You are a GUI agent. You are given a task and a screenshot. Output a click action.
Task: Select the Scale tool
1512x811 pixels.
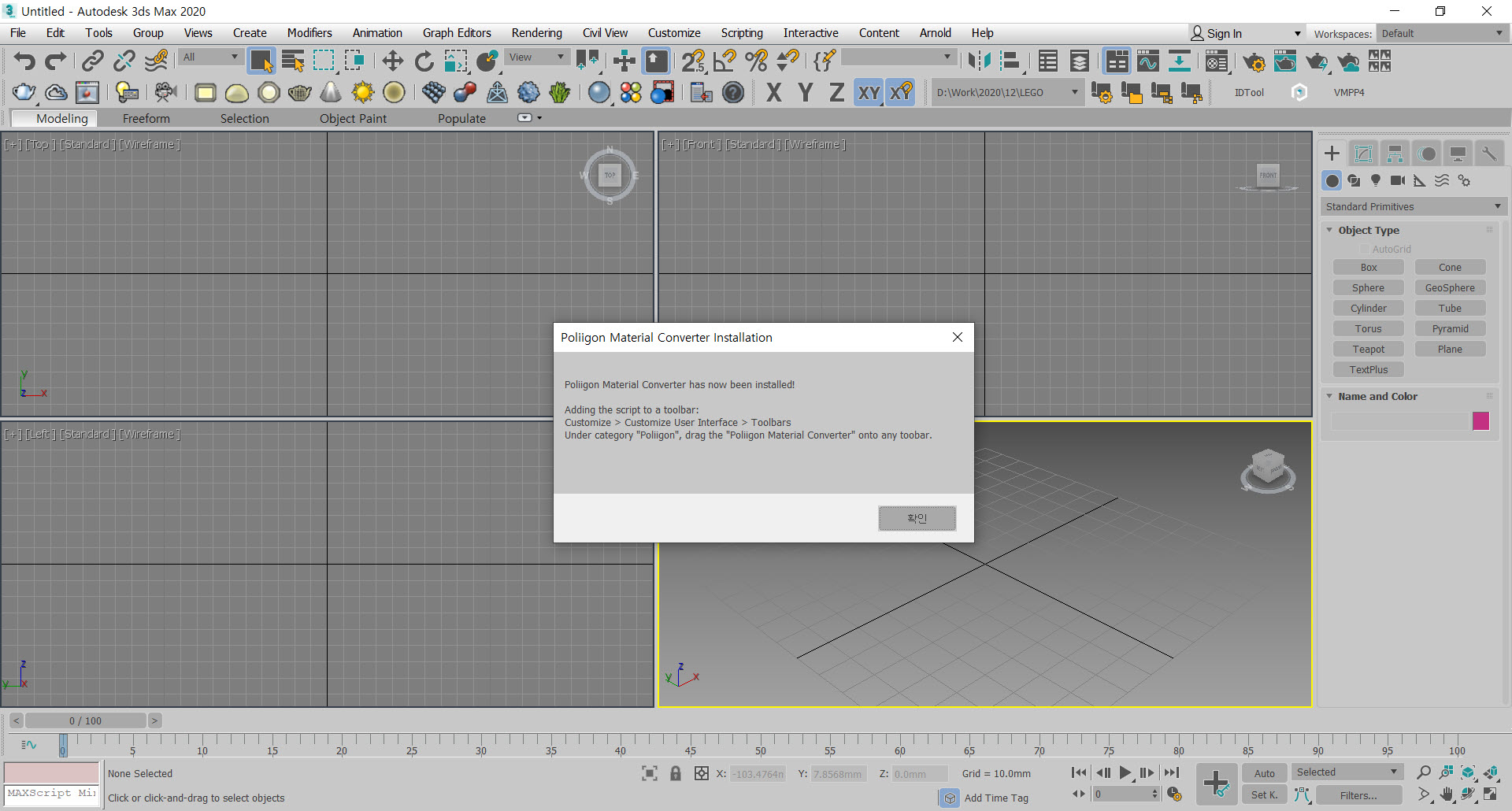click(x=455, y=61)
